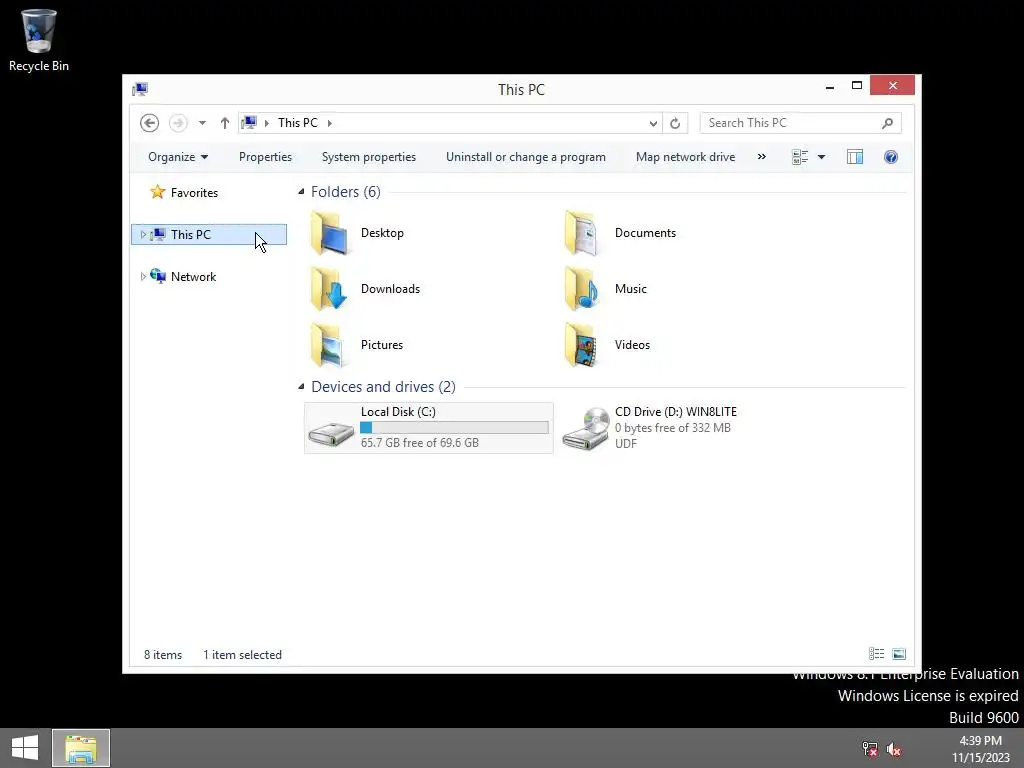Image resolution: width=1024 pixels, height=768 pixels.
Task: Refresh the This PC view
Action: pyautogui.click(x=675, y=123)
